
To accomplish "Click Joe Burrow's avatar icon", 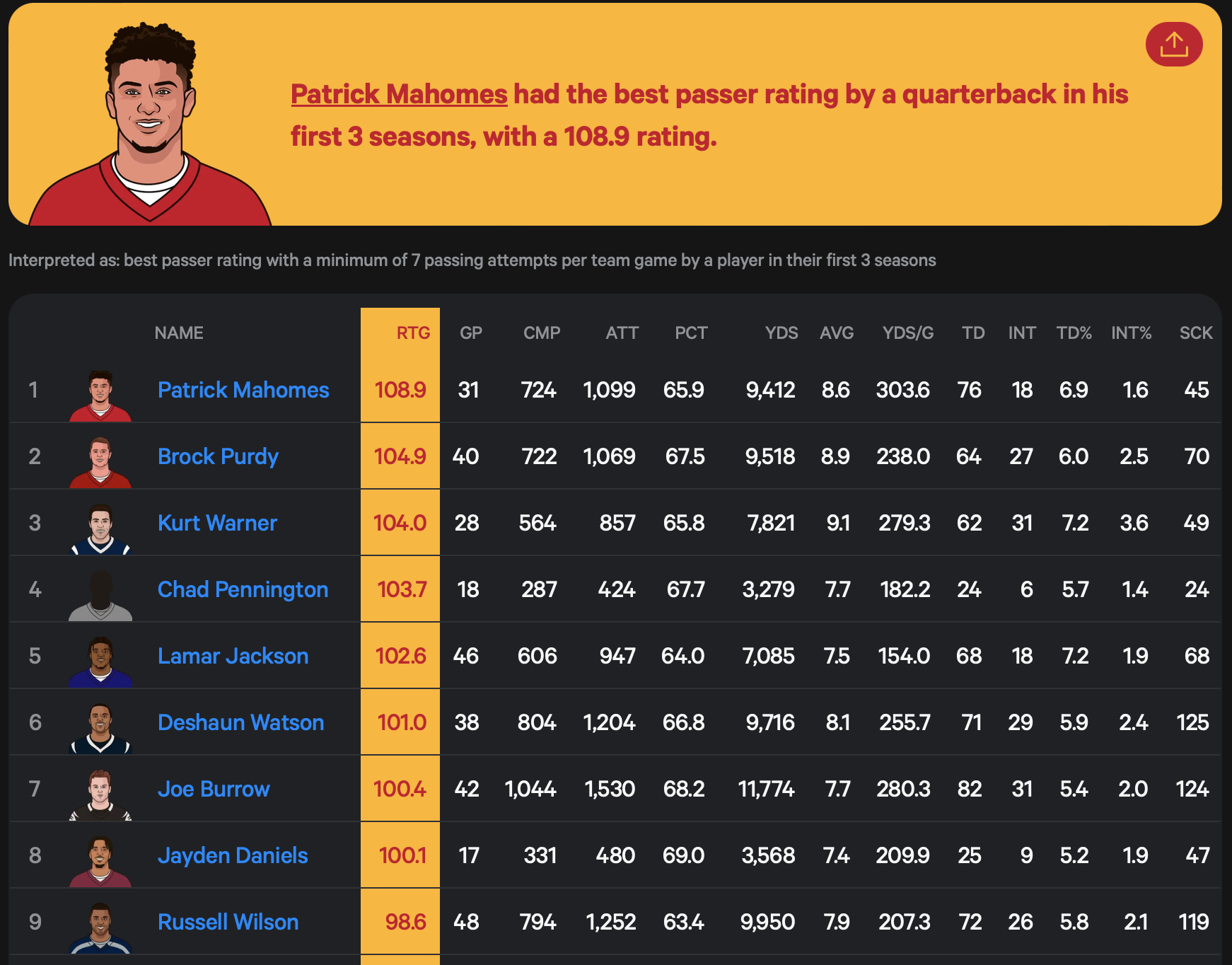I will (100, 794).
